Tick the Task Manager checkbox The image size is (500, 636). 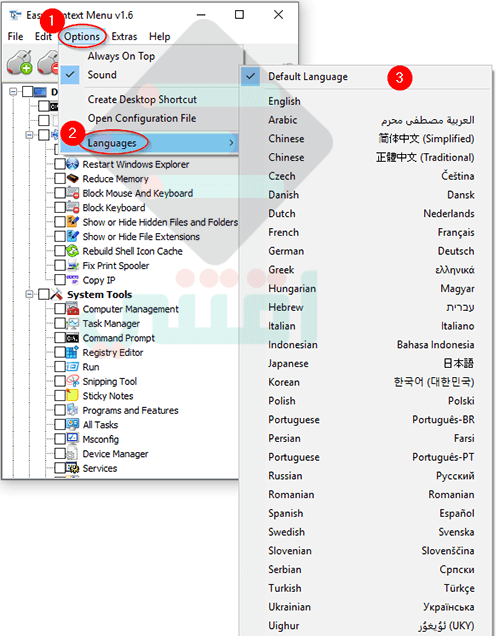(60, 323)
